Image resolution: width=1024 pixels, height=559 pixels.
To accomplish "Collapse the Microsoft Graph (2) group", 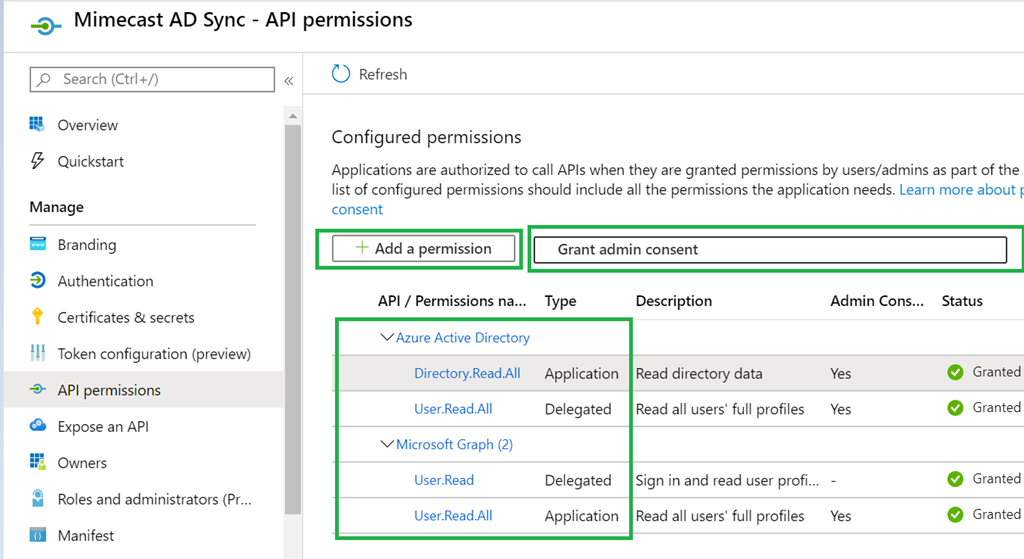I will click(x=387, y=444).
